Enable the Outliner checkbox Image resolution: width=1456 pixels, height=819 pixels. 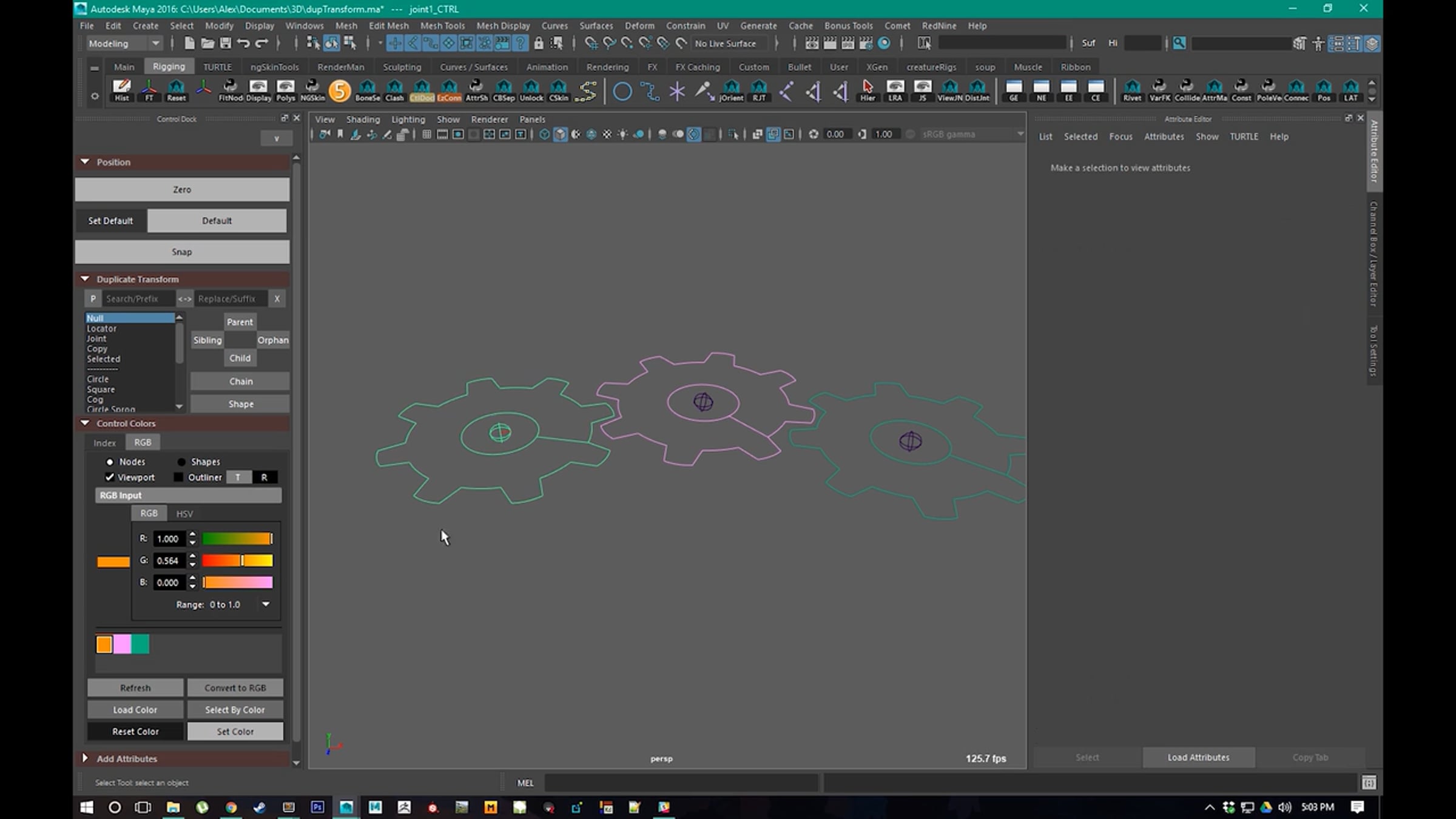click(178, 477)
